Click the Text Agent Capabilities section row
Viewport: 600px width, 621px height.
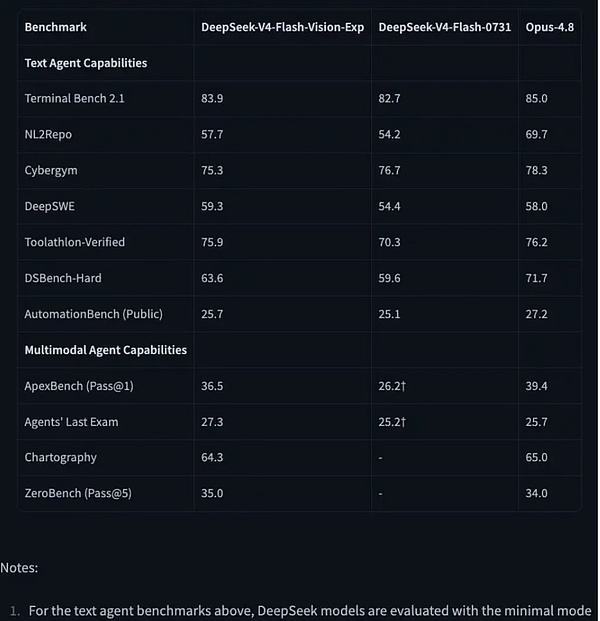coord(299,63)
